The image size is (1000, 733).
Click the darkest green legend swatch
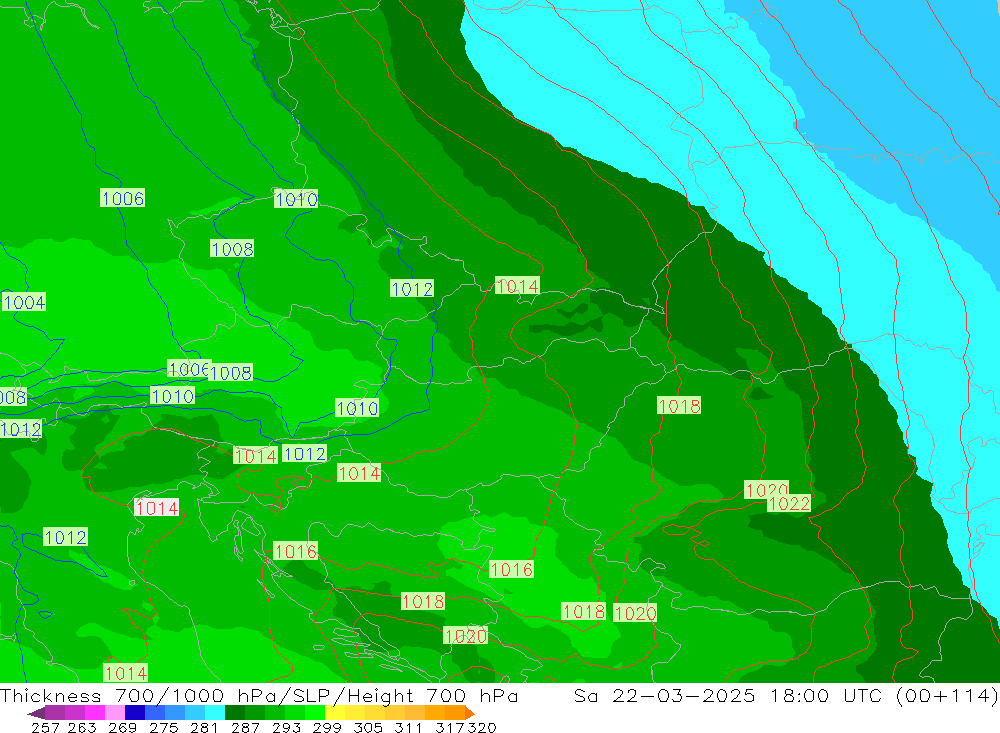click(235, 713)
